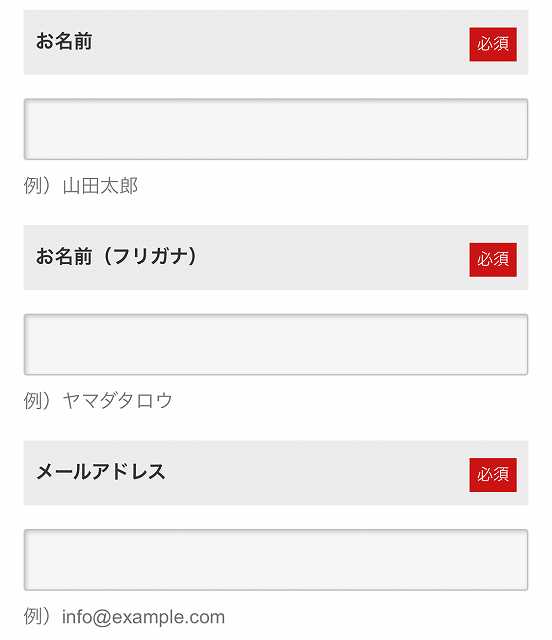
Task: Click the 例） prefix before info@example.com
Action: click(38, 616)
